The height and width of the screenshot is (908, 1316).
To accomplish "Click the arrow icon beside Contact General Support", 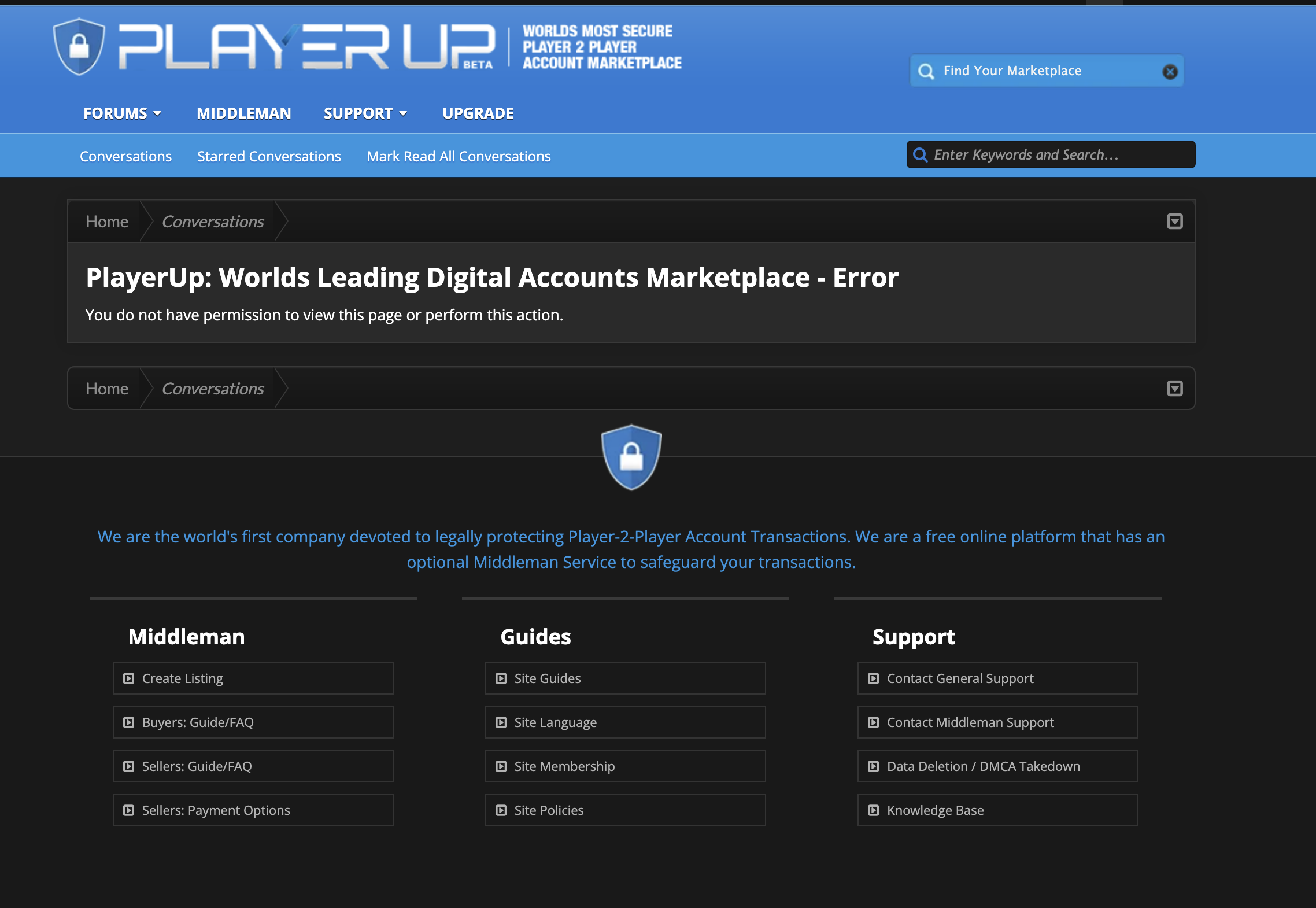I will pos(874,678).
